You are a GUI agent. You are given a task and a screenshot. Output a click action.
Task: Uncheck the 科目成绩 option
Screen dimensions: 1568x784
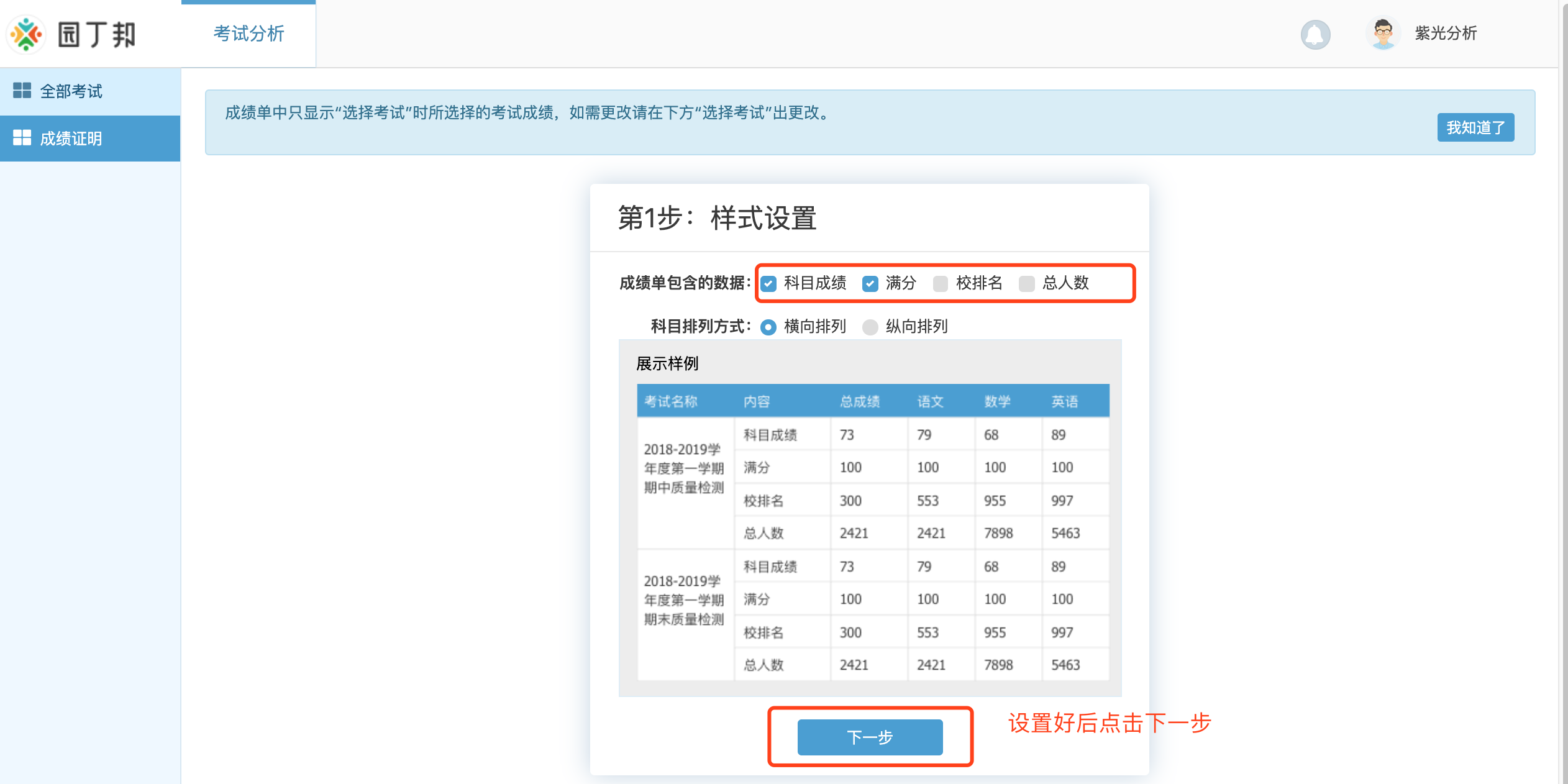click(768, 283)
